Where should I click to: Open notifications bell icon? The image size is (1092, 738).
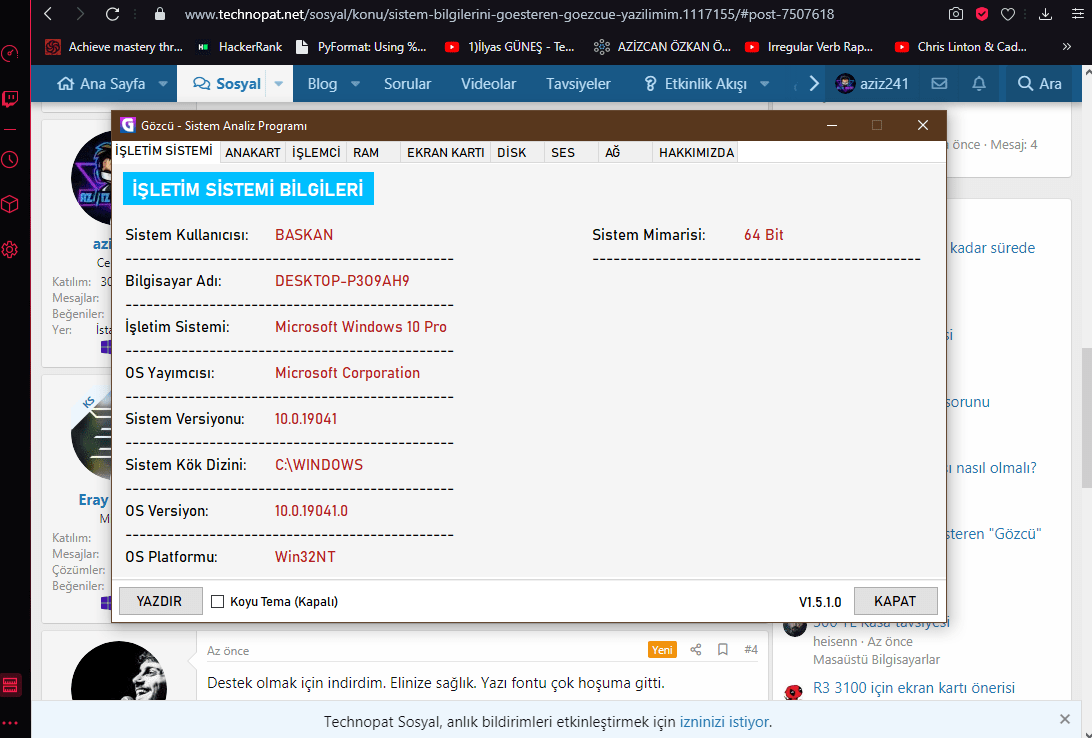(x=979, y=84)
